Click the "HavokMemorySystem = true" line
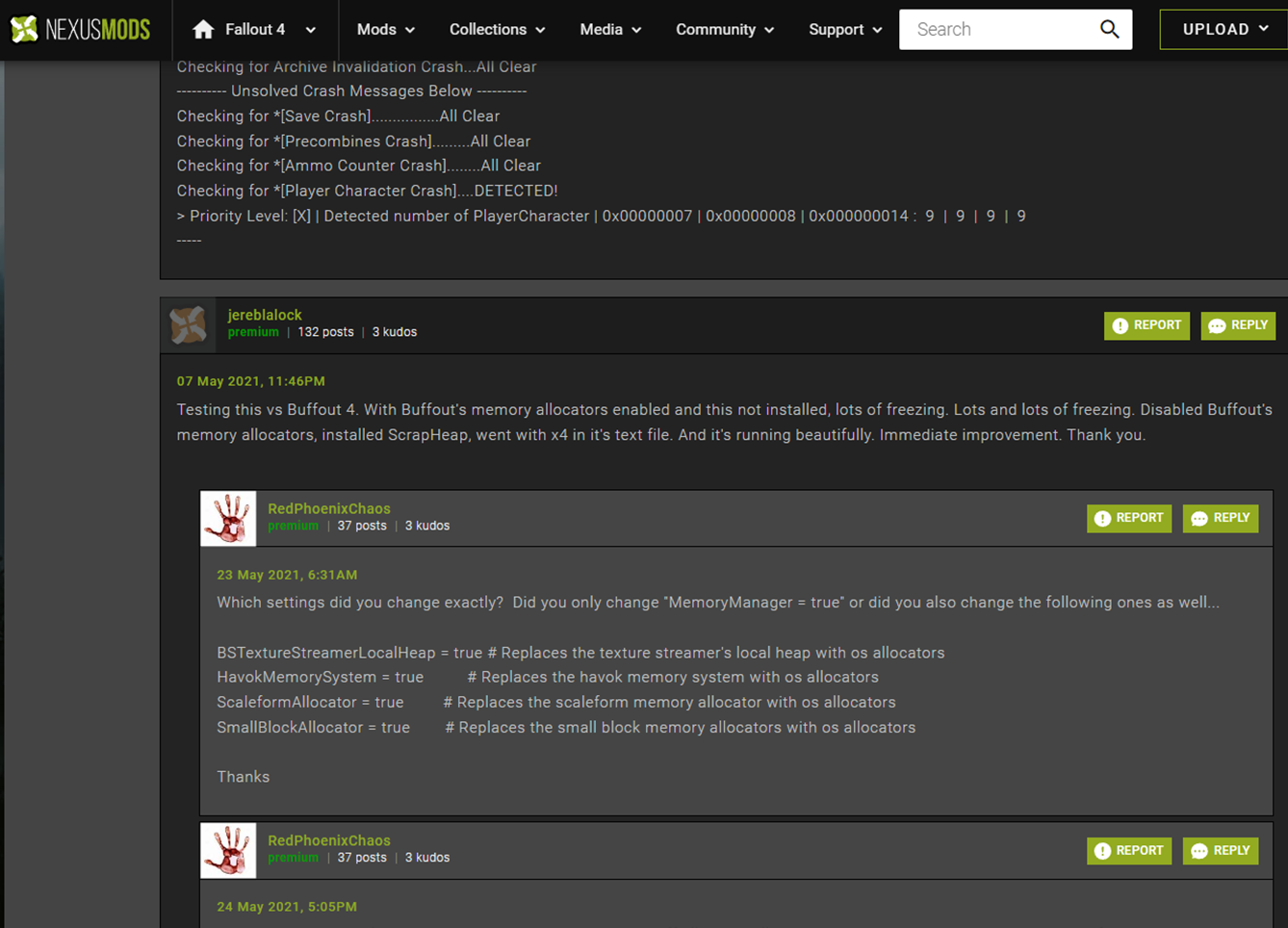Viewport: 1288px width, 928px height. click(x=548, y=677)
